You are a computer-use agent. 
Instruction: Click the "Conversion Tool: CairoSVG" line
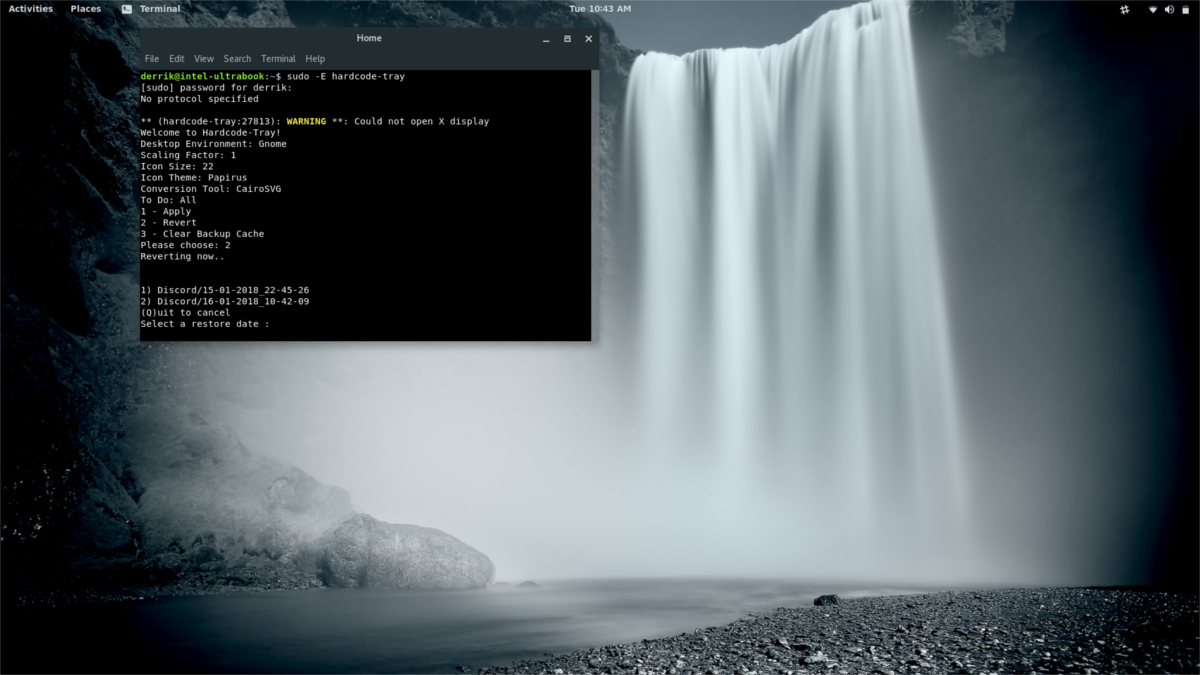[x=211, y=189]
